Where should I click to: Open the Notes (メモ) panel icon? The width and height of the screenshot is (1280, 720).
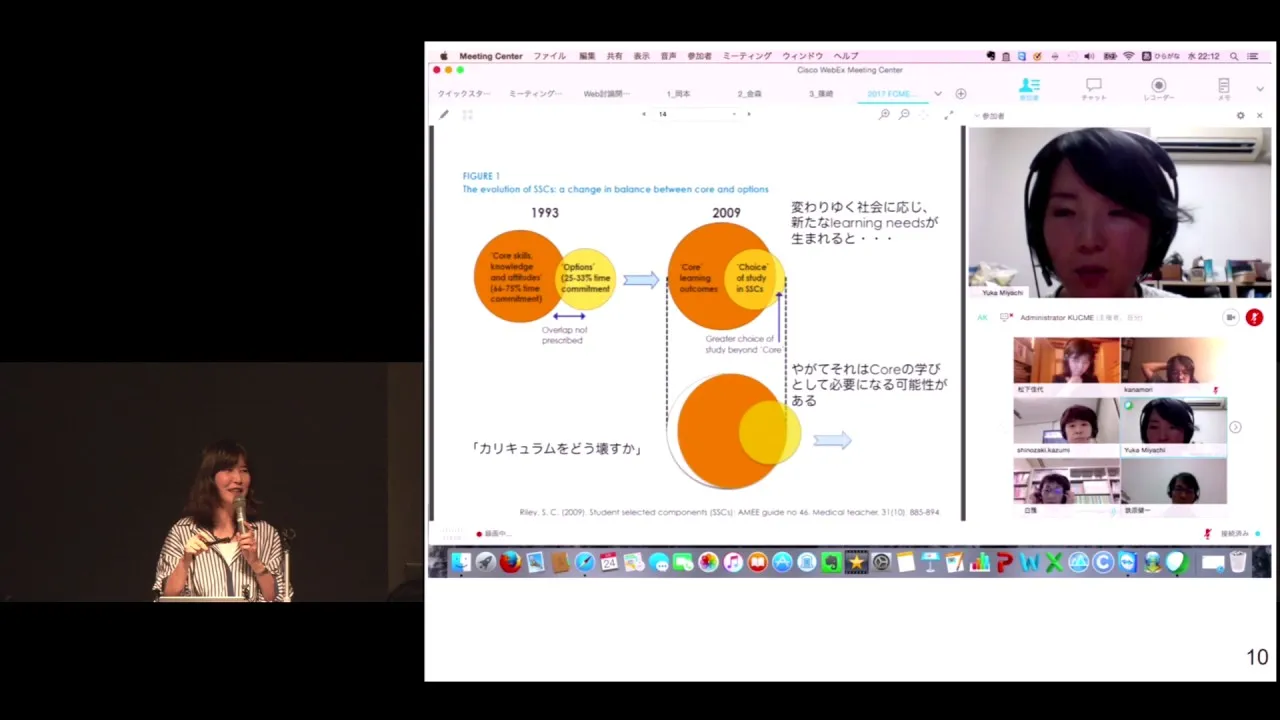tap(1223, 89)
